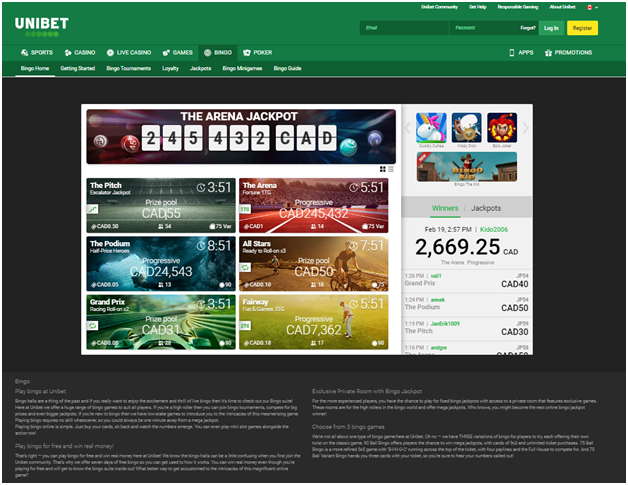
Task: Click the Forgot? password link
Action: click(528, 28)
